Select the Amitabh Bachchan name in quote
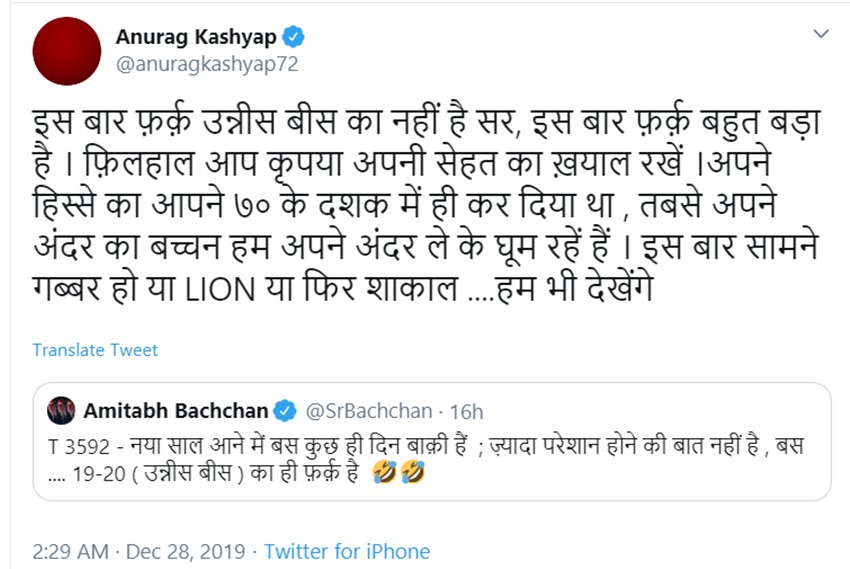This screenshot has width=850, height=569. 176,411
